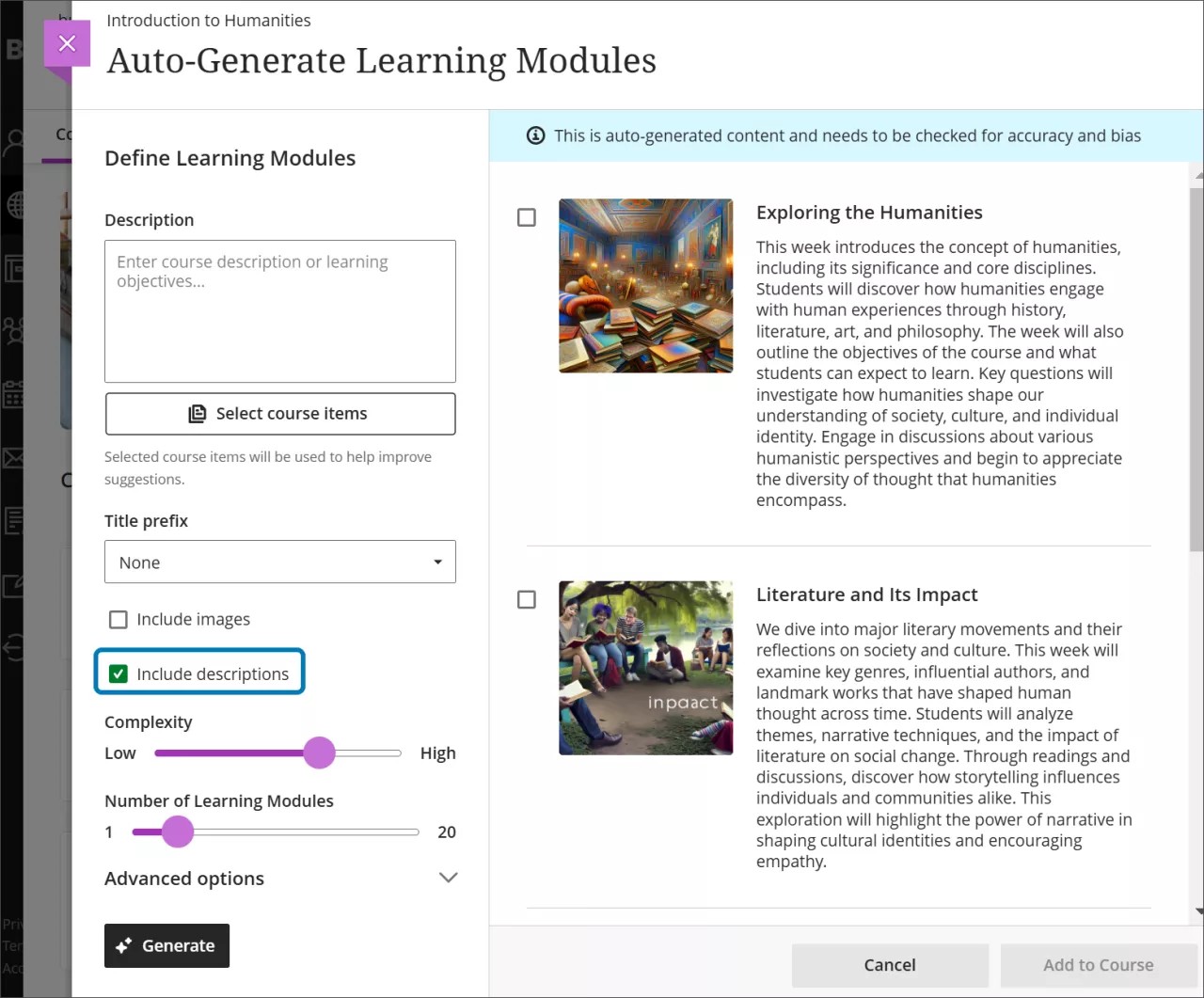Select the calendar icon in the left sidebar

[x=14, y=395]
